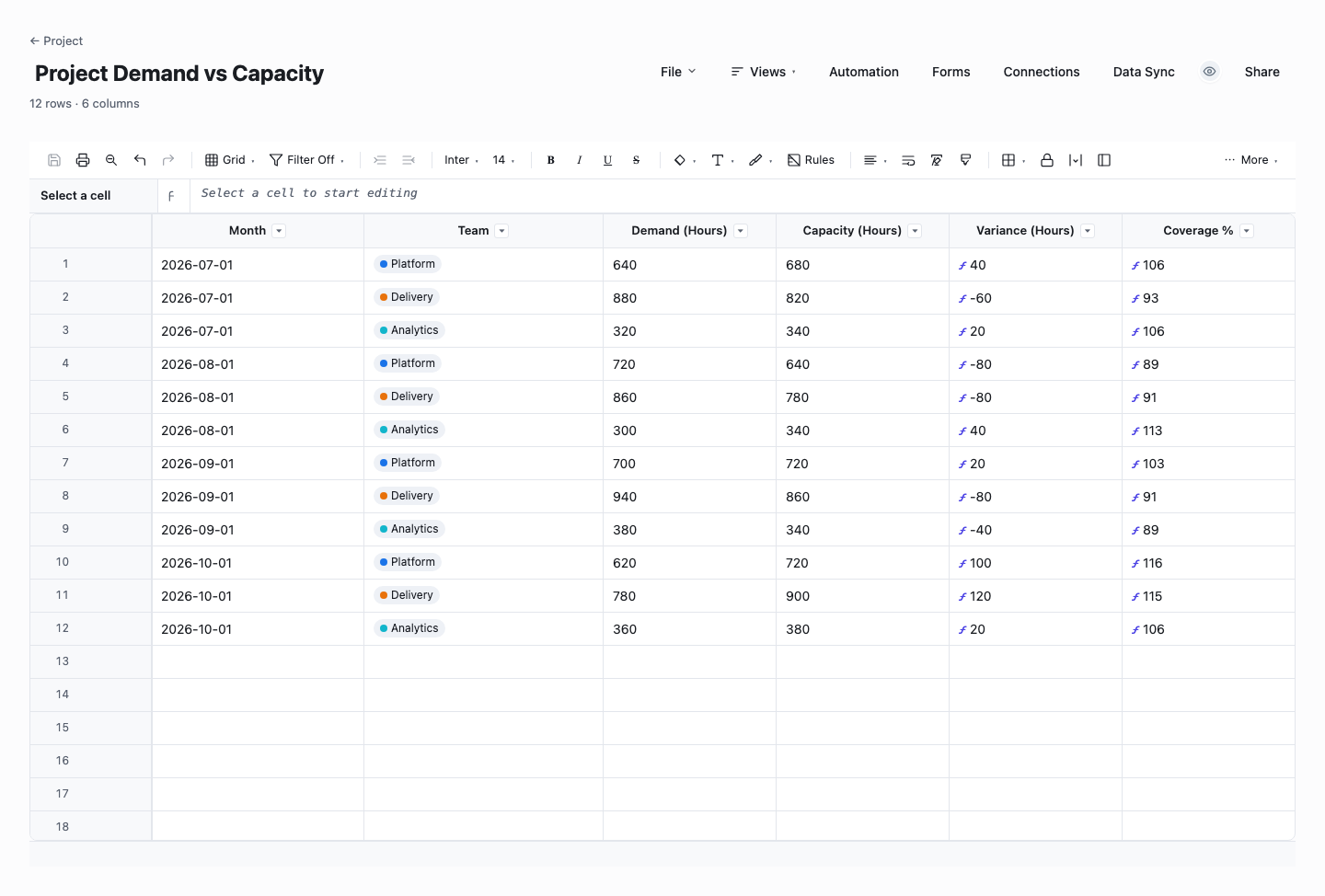Select the Coverage cell showing 116
Viewport: 1325px width, 896px height.
coord(1208,563)
